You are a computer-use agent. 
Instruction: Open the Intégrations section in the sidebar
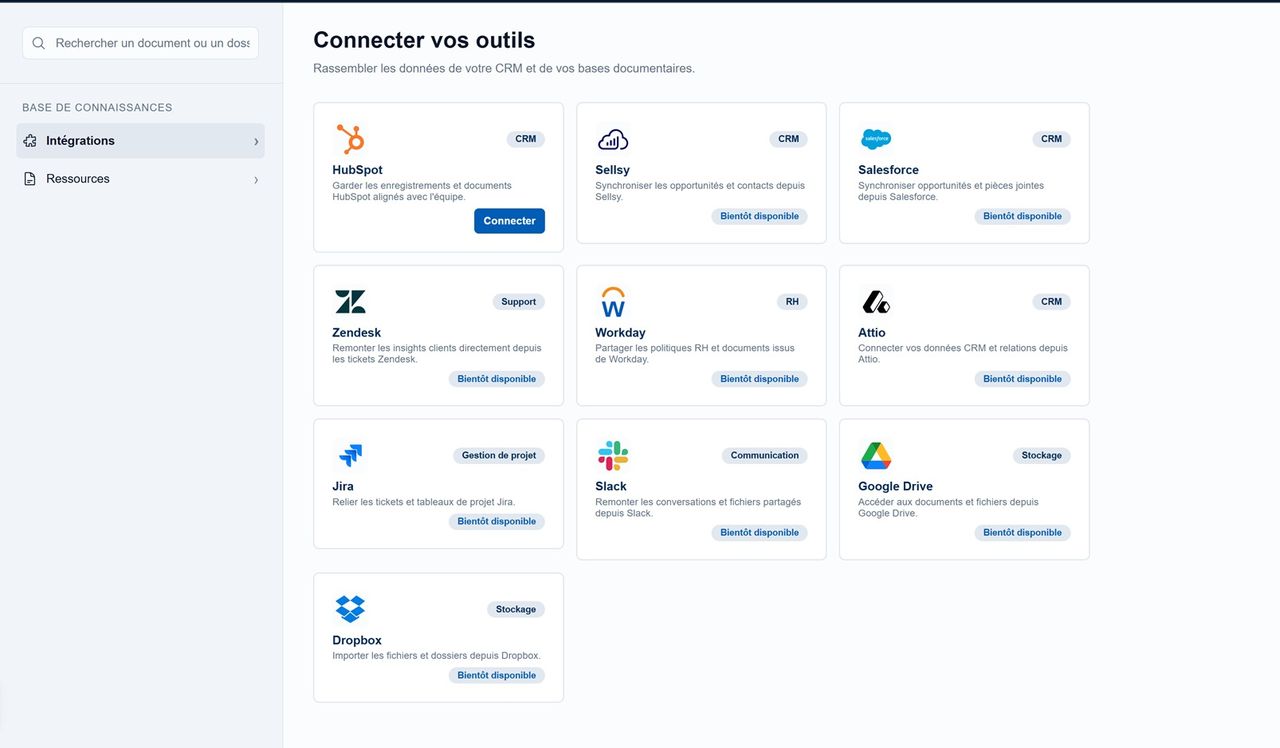(x=80, y=140)
